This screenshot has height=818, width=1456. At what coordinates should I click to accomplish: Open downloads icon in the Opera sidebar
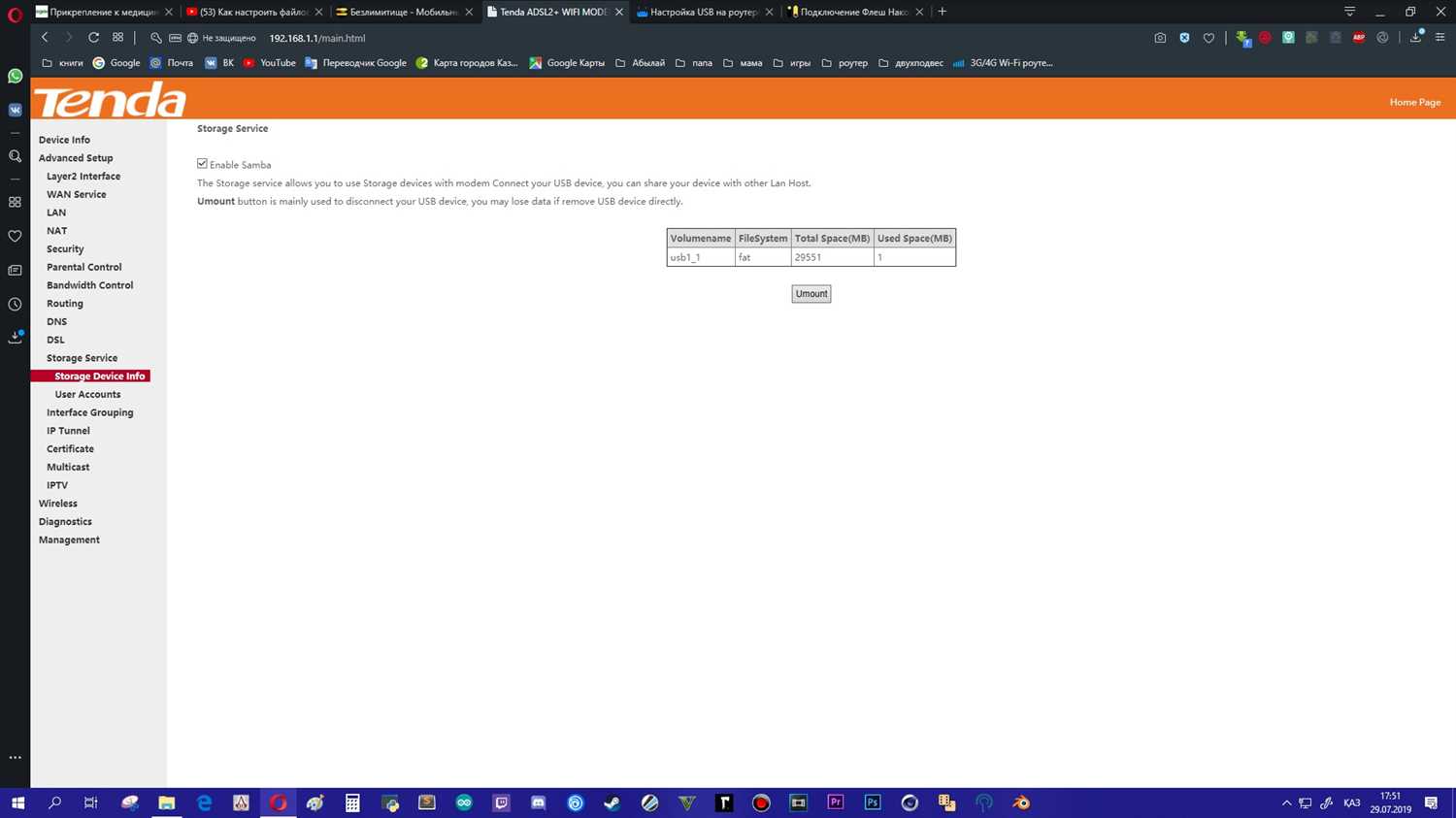click(15, 337)
